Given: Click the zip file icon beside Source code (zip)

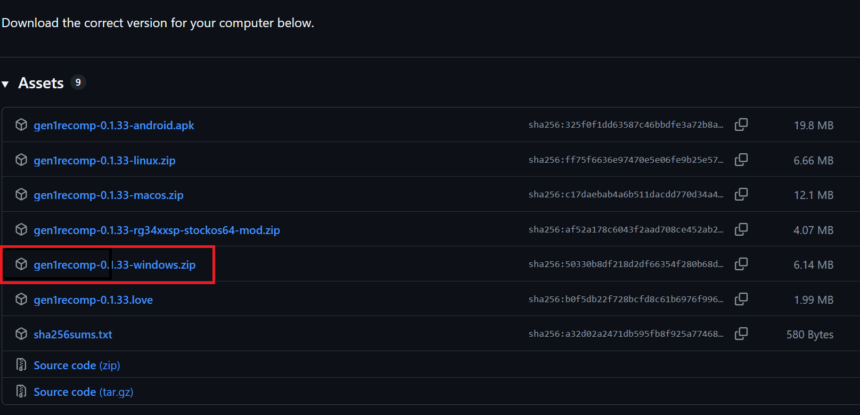Looking at the screenshot, I should [21, 365].
